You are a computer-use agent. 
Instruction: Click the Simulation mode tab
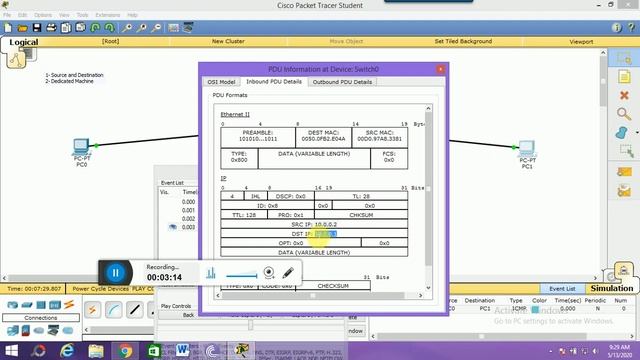612,288
